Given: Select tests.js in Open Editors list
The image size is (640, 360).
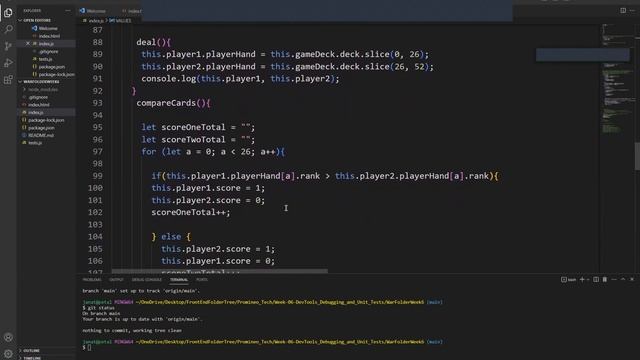Looking at the screenshot, I should pyautogui.click(x=45, y=59).
